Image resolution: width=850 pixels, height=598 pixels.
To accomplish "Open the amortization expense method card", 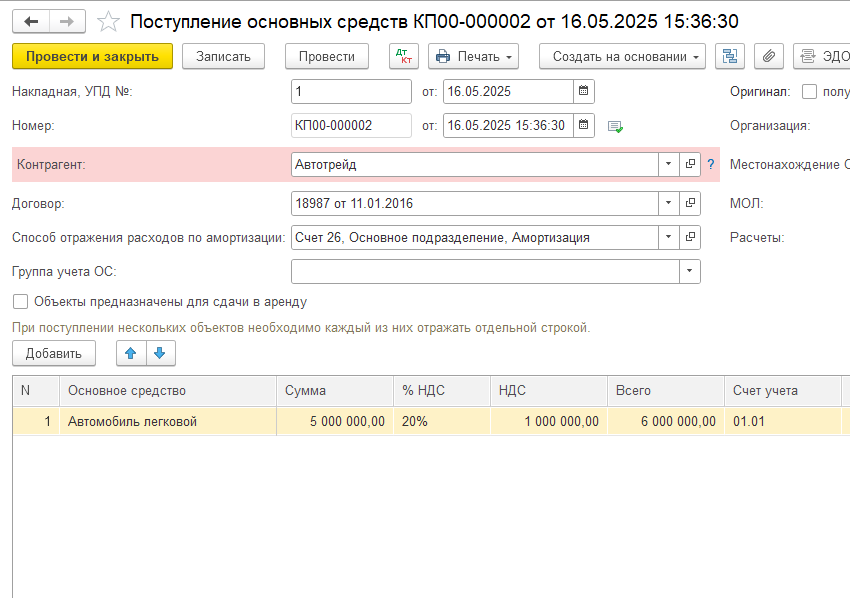I will point(690,237).
